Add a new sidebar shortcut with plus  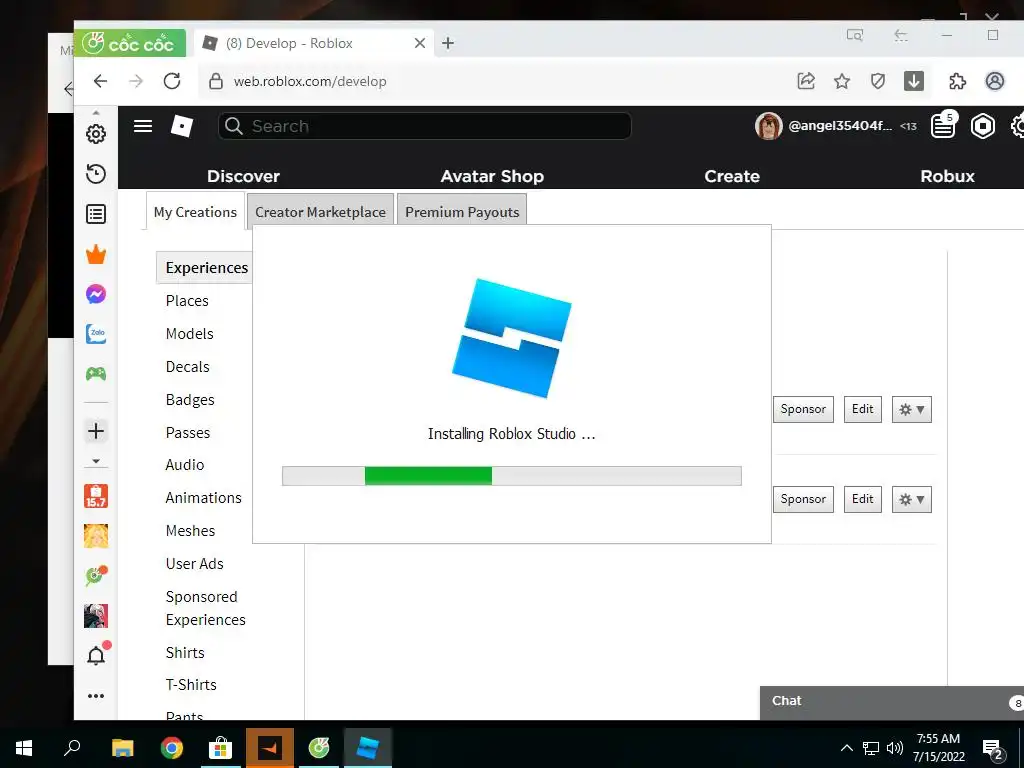pyautogui.click(x=96, y=431)
